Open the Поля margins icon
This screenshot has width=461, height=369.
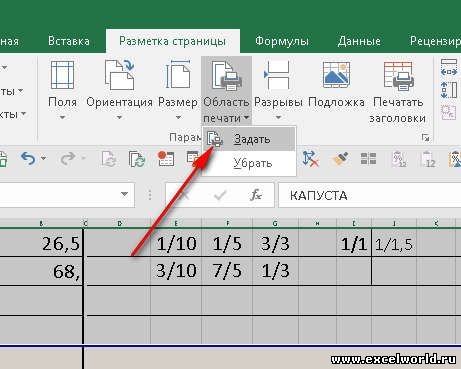coord(62,75)
